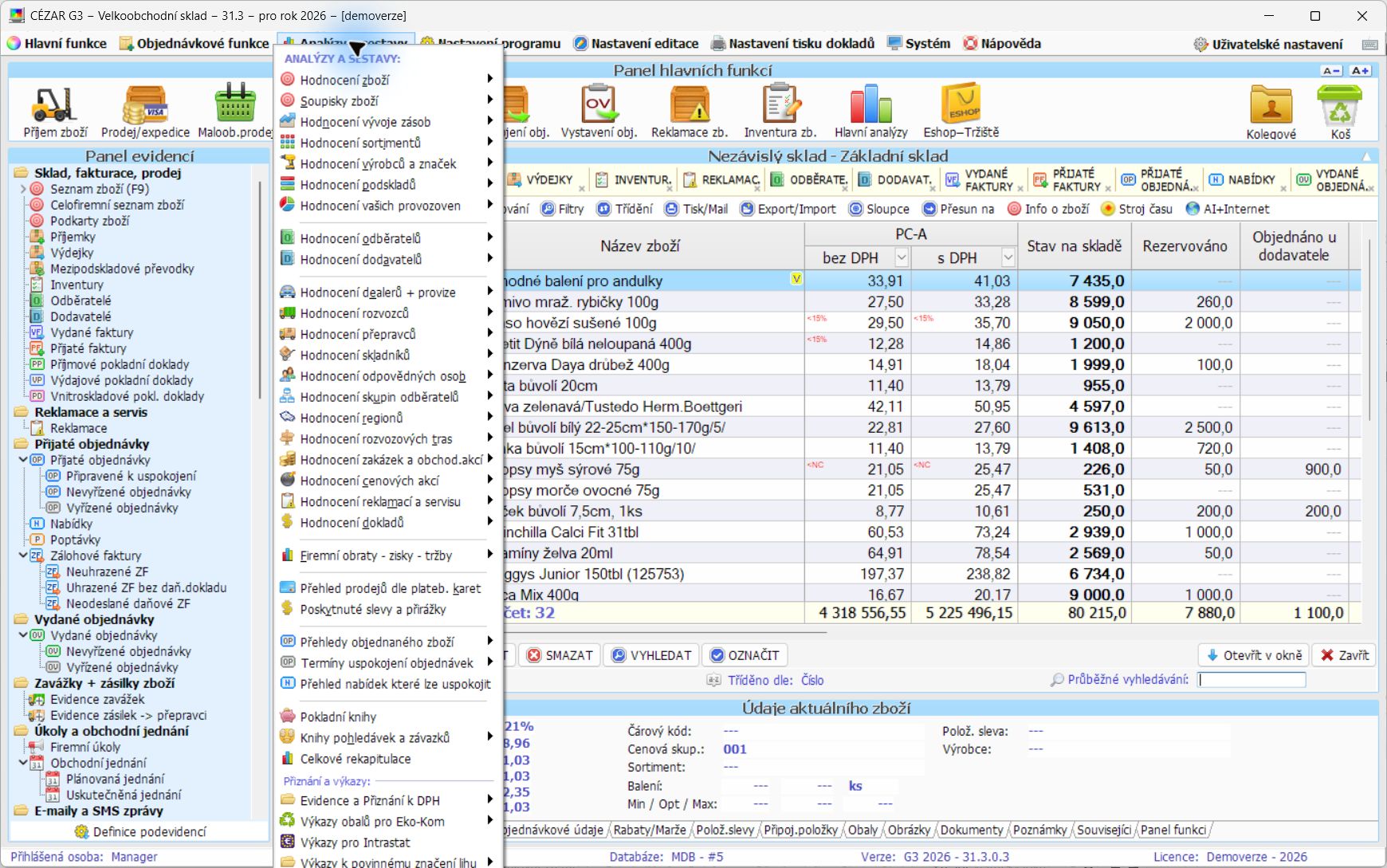The image size is (1387, 868).
Task: Increase font size with A+ button
Action: [1360, 71]
